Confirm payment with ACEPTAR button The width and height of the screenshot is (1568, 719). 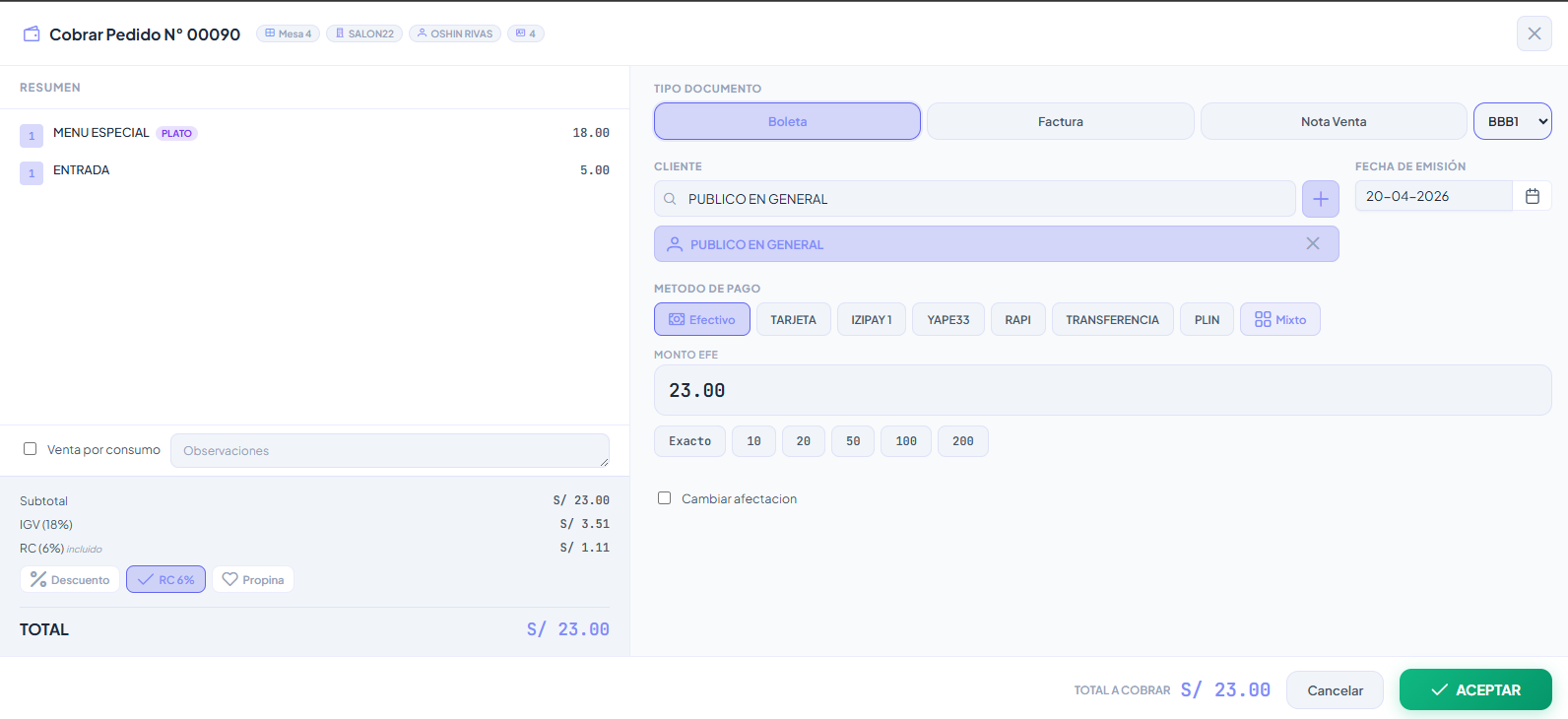pos(1475,689)
